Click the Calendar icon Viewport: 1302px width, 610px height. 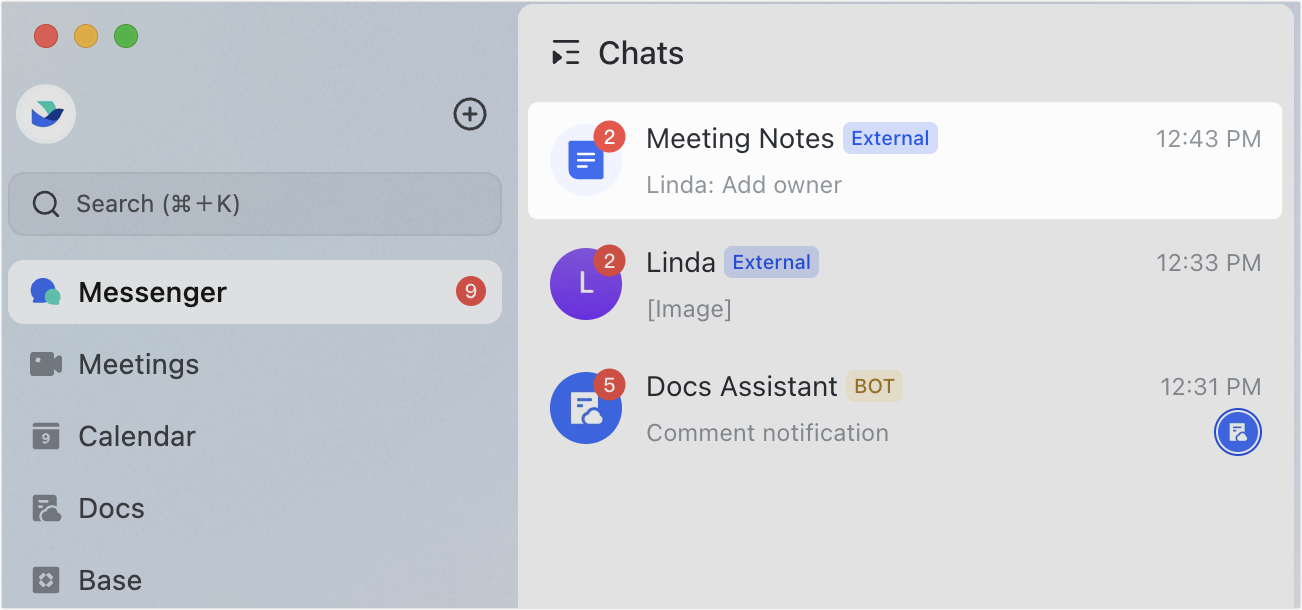pos(46,436)
